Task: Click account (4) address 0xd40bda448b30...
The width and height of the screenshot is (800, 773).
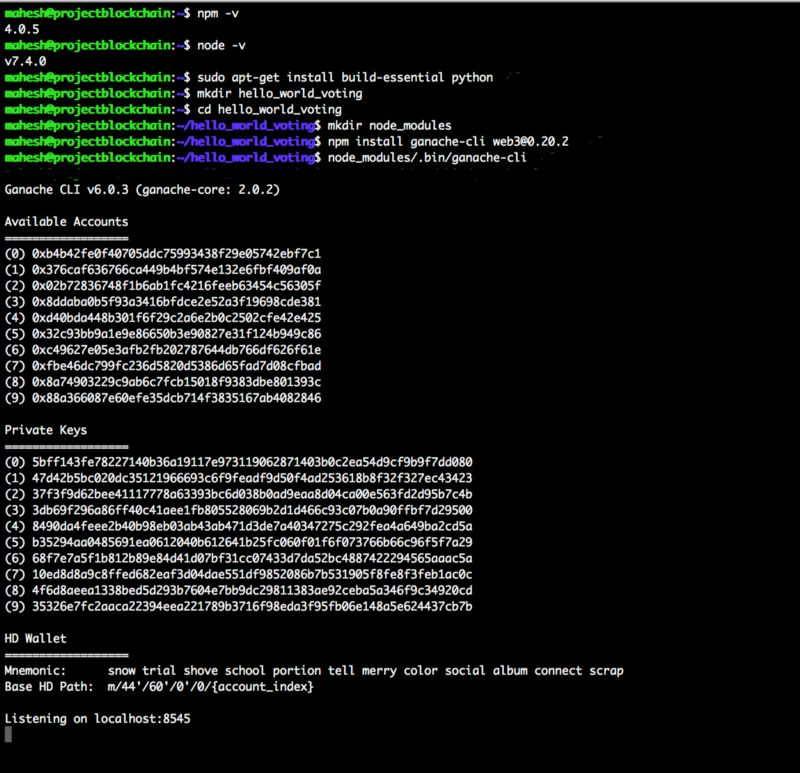Action: (x=177, y=318)
